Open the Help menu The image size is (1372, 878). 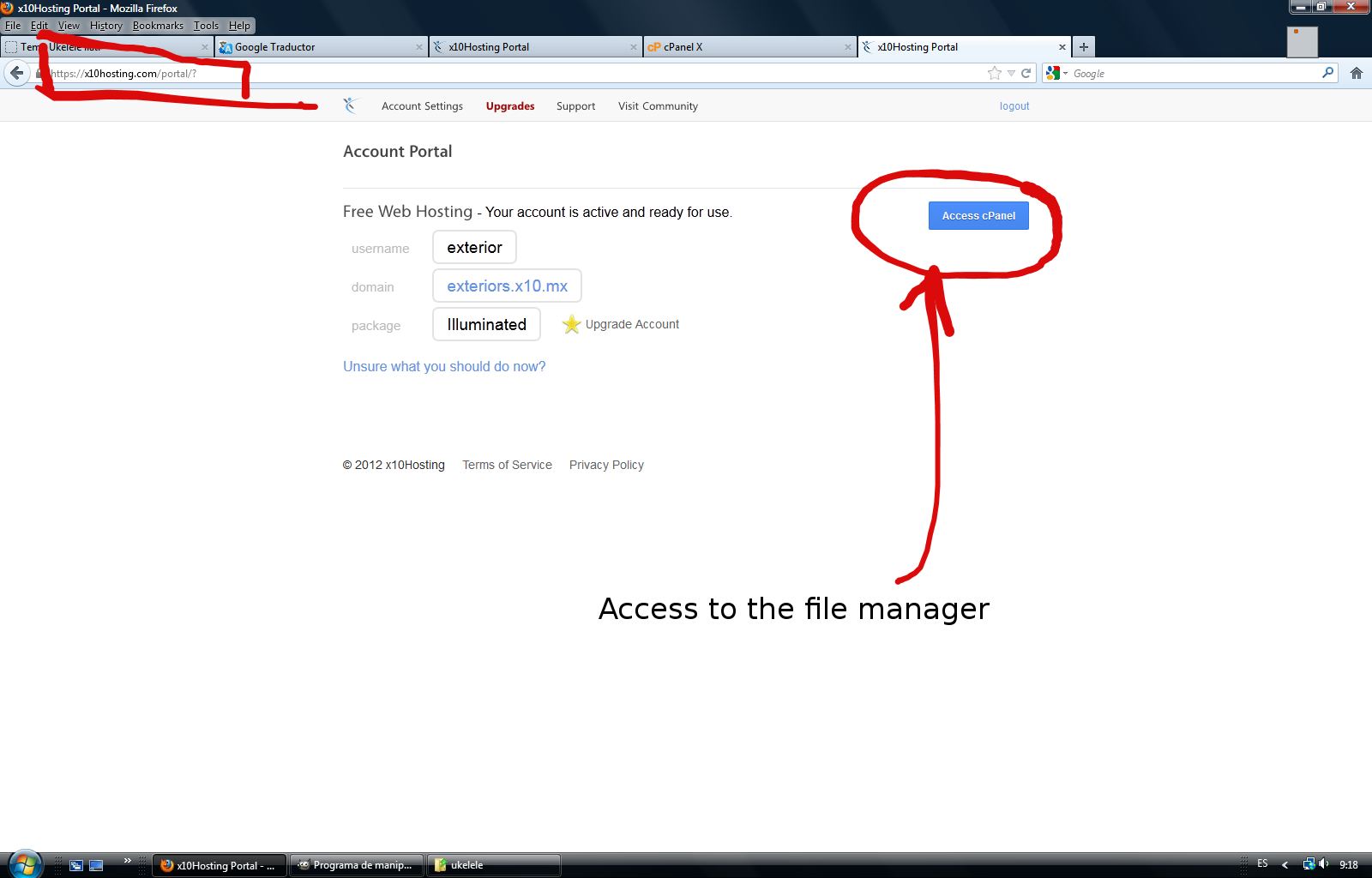click(239, 26)
